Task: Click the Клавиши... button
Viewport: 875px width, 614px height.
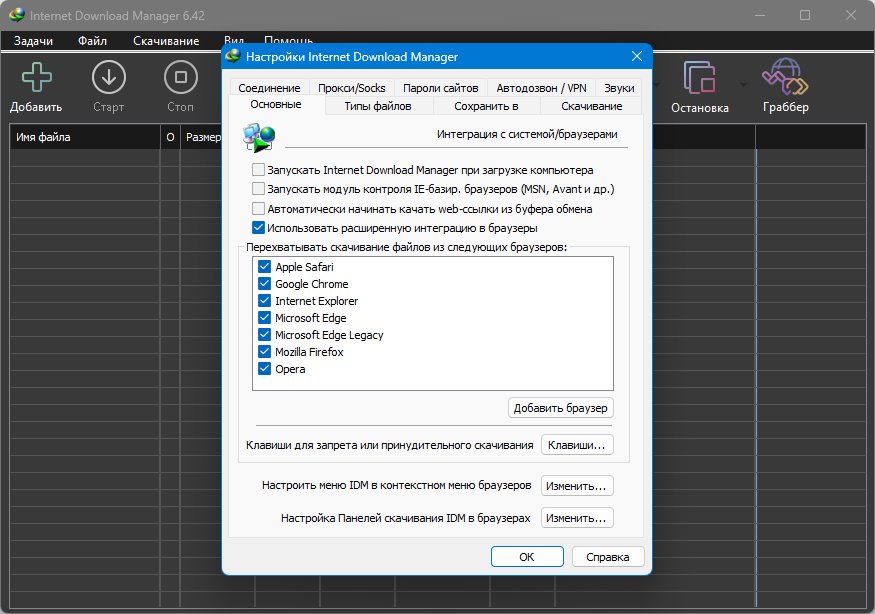Action: coord(576,445)
